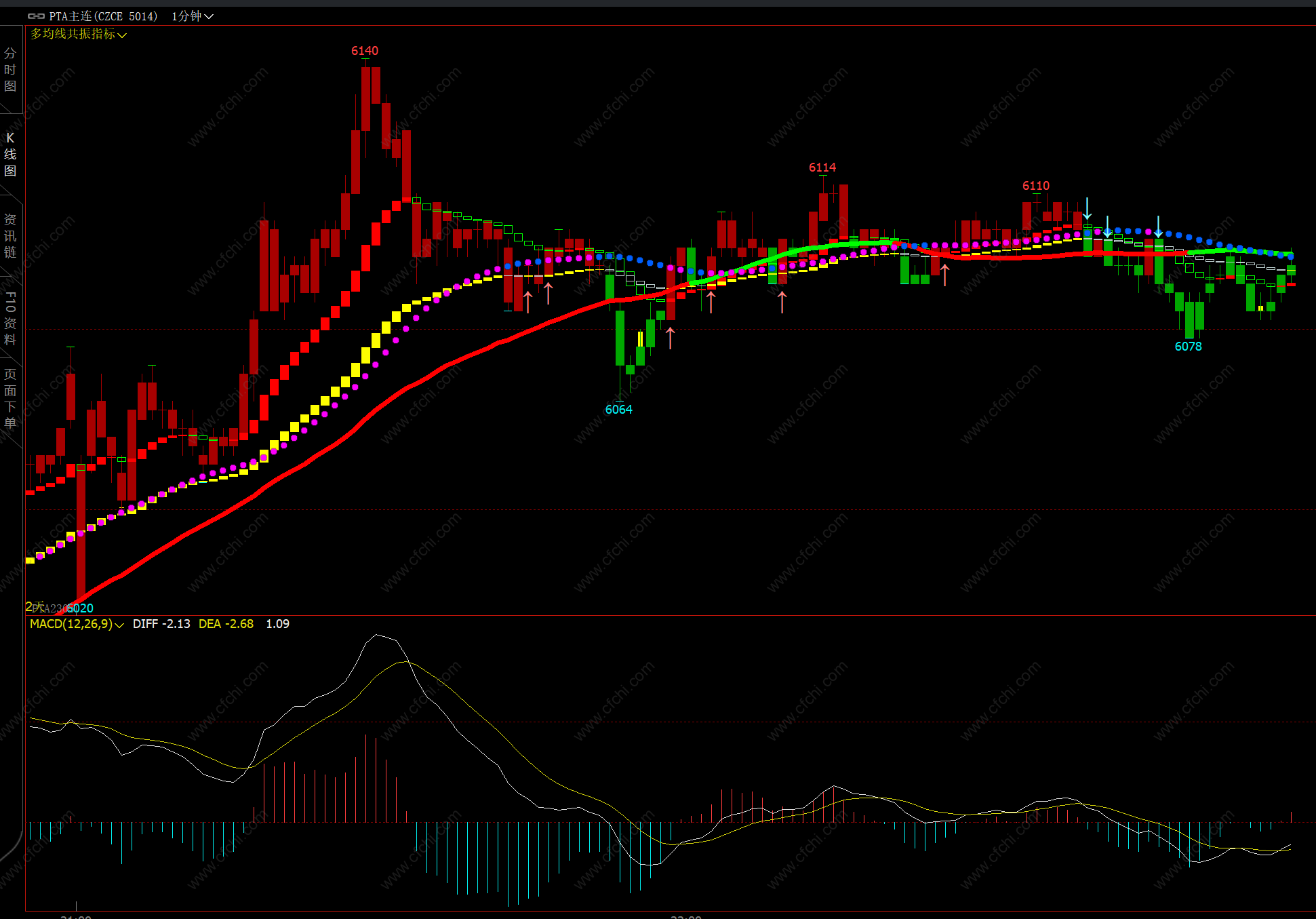This screenshot has height=919, width=1316.
Task: Click the 6078 low price label
Action: pos(1188,347)
